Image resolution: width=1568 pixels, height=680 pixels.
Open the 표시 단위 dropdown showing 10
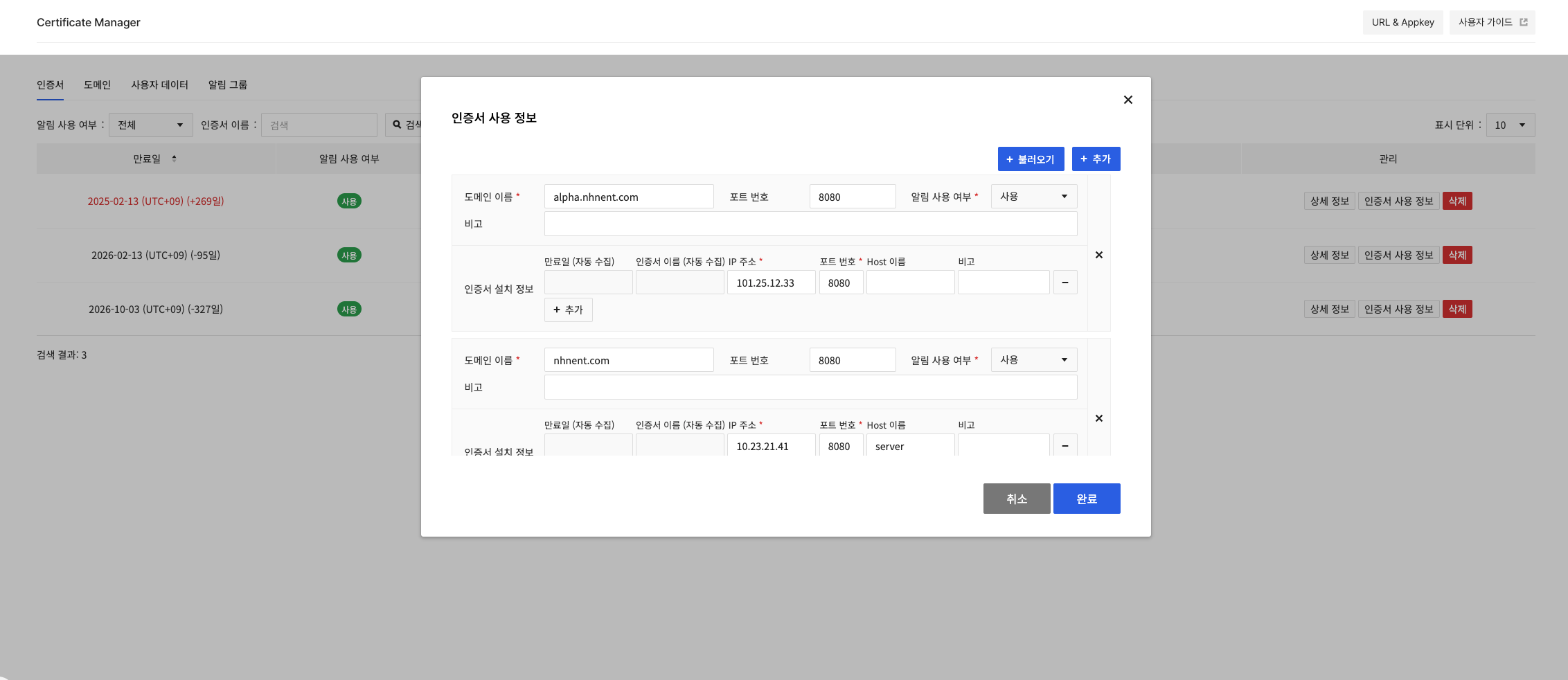click(x=1510, y=125)
